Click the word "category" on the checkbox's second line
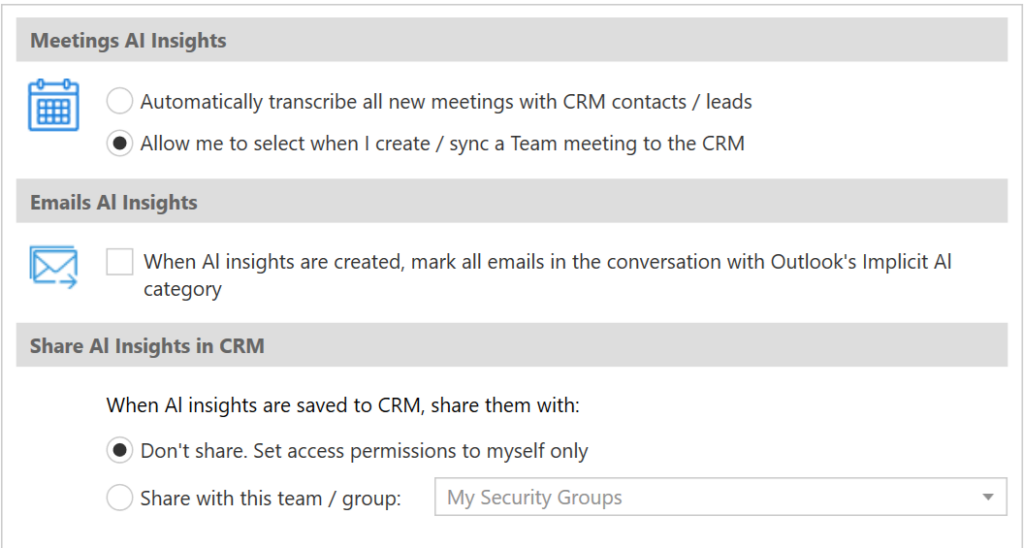Screen dimensions: 1024x548 (182, 289)
